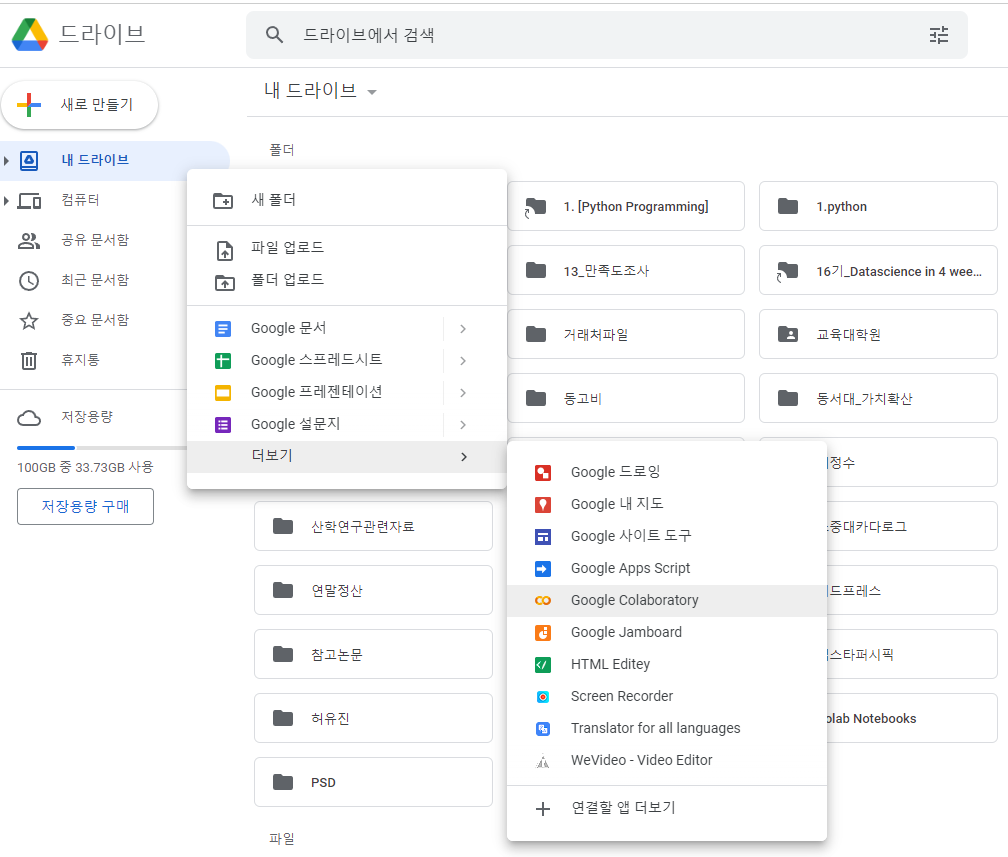Choose WeVideo - Video Editor entry

pos(667,761)
